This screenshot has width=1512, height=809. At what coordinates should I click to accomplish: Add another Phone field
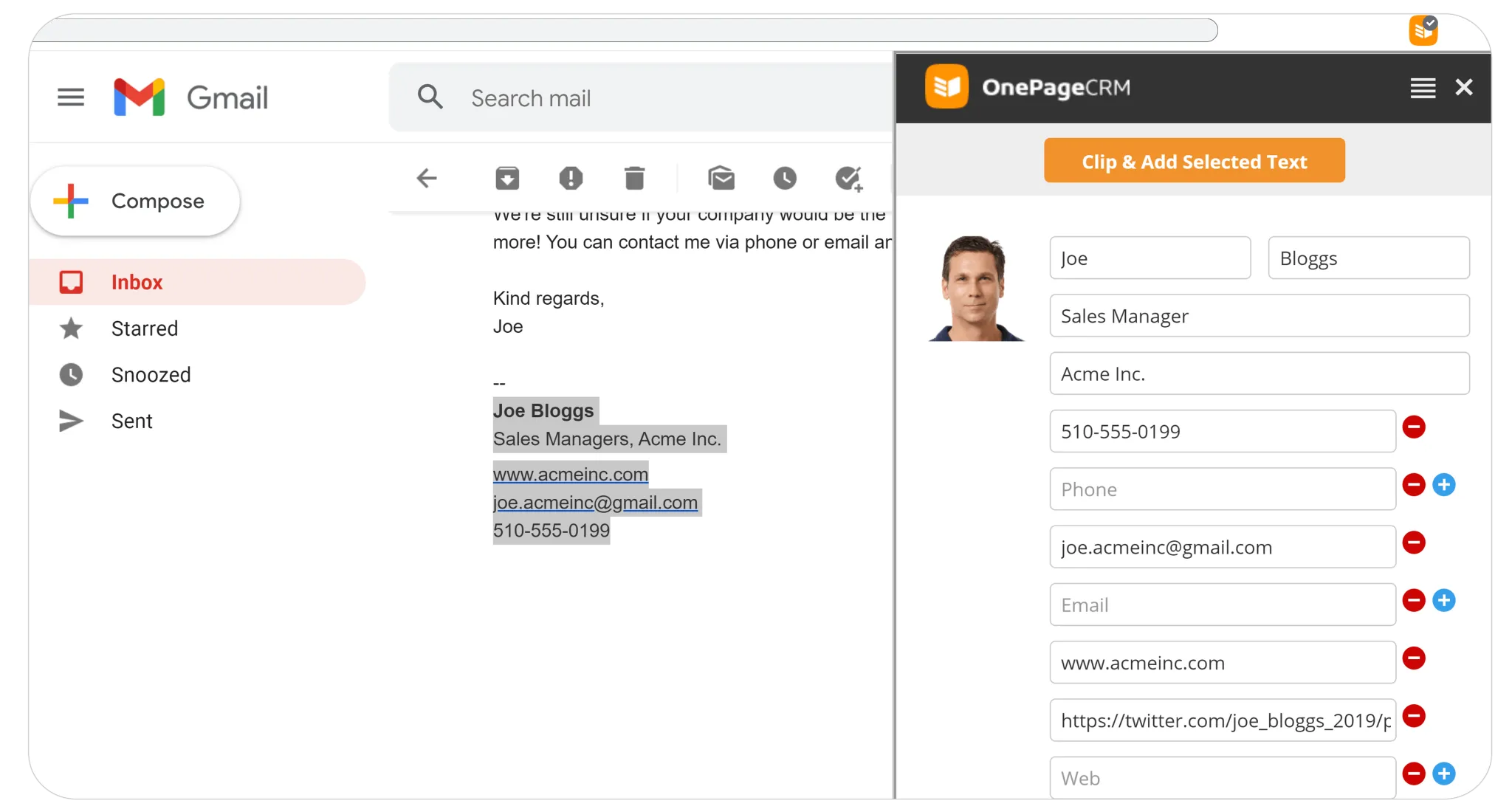pos(1444,485)
